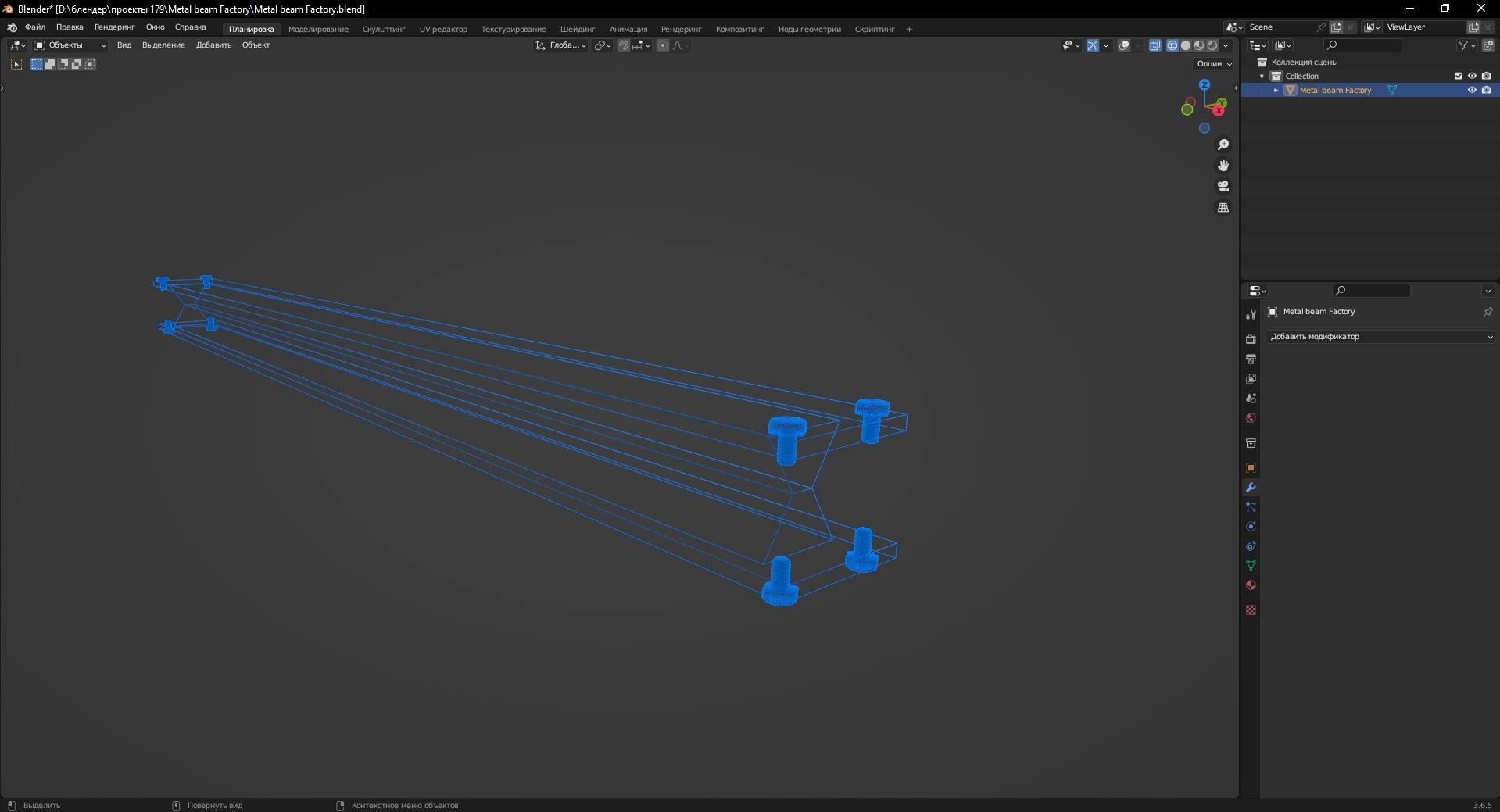Open the World properties tab

[x=1251, y=418]
